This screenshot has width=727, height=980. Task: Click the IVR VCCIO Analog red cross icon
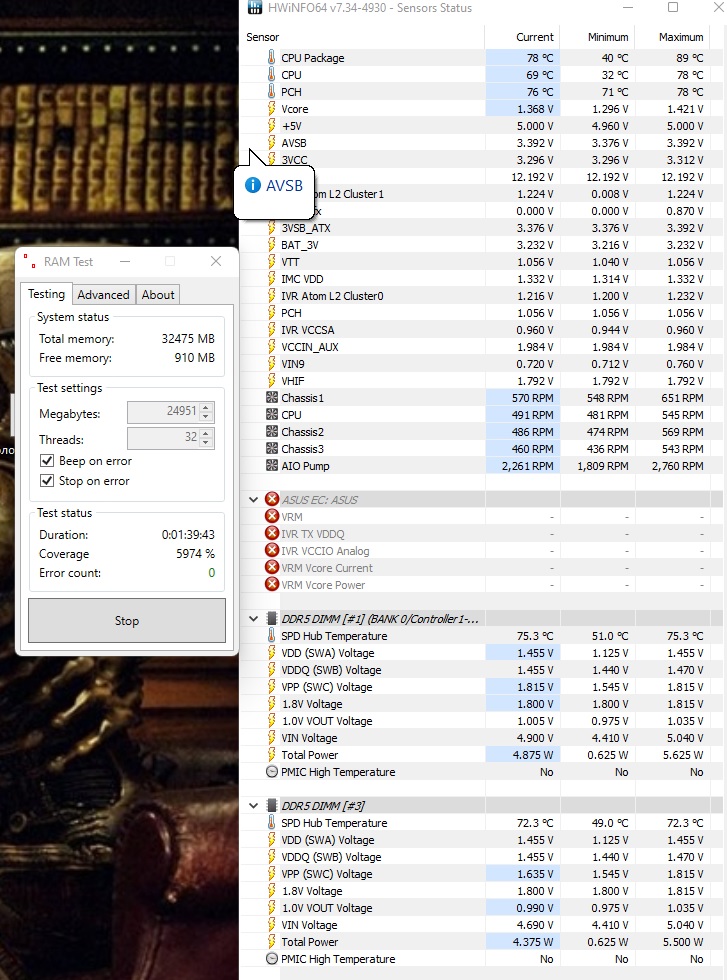[272, 550]
